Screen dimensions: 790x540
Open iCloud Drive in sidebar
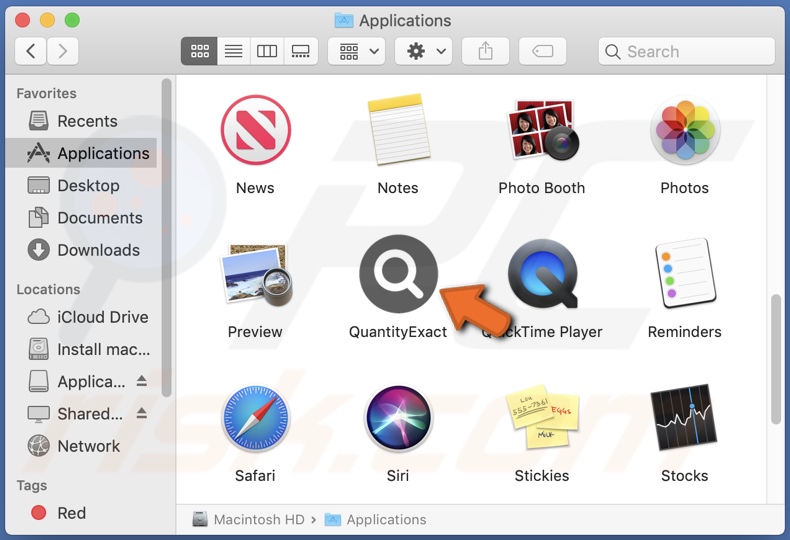coord(81,317)
